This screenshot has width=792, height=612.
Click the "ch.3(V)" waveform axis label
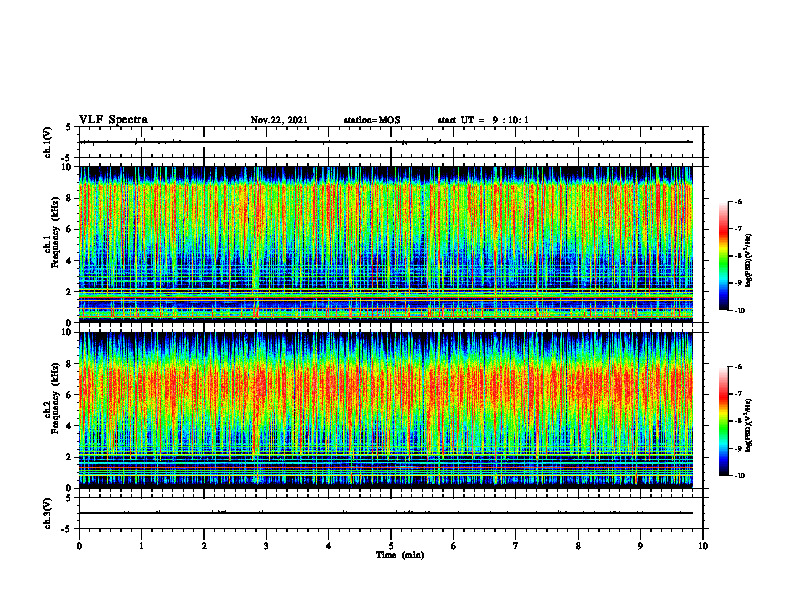(48, 513)
